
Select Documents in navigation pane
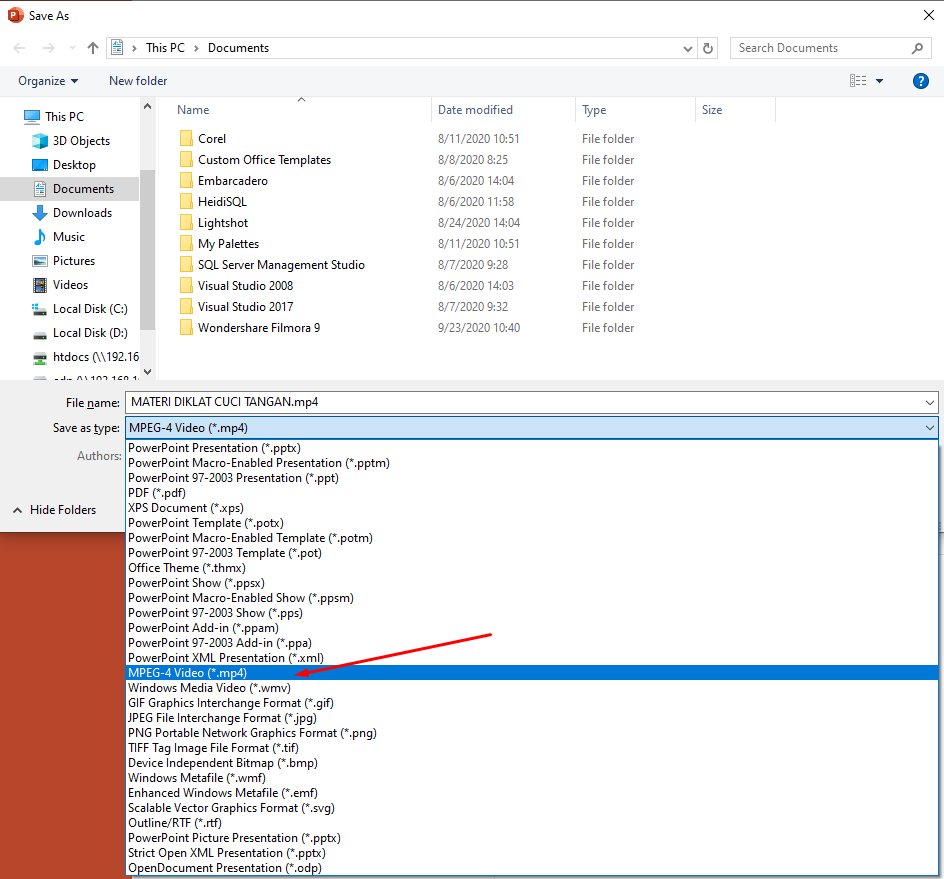coord(70,189)
